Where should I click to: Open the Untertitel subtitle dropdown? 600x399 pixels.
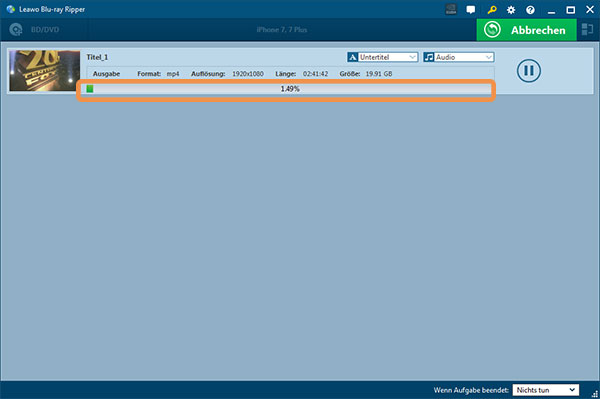[x=383, y=57]
